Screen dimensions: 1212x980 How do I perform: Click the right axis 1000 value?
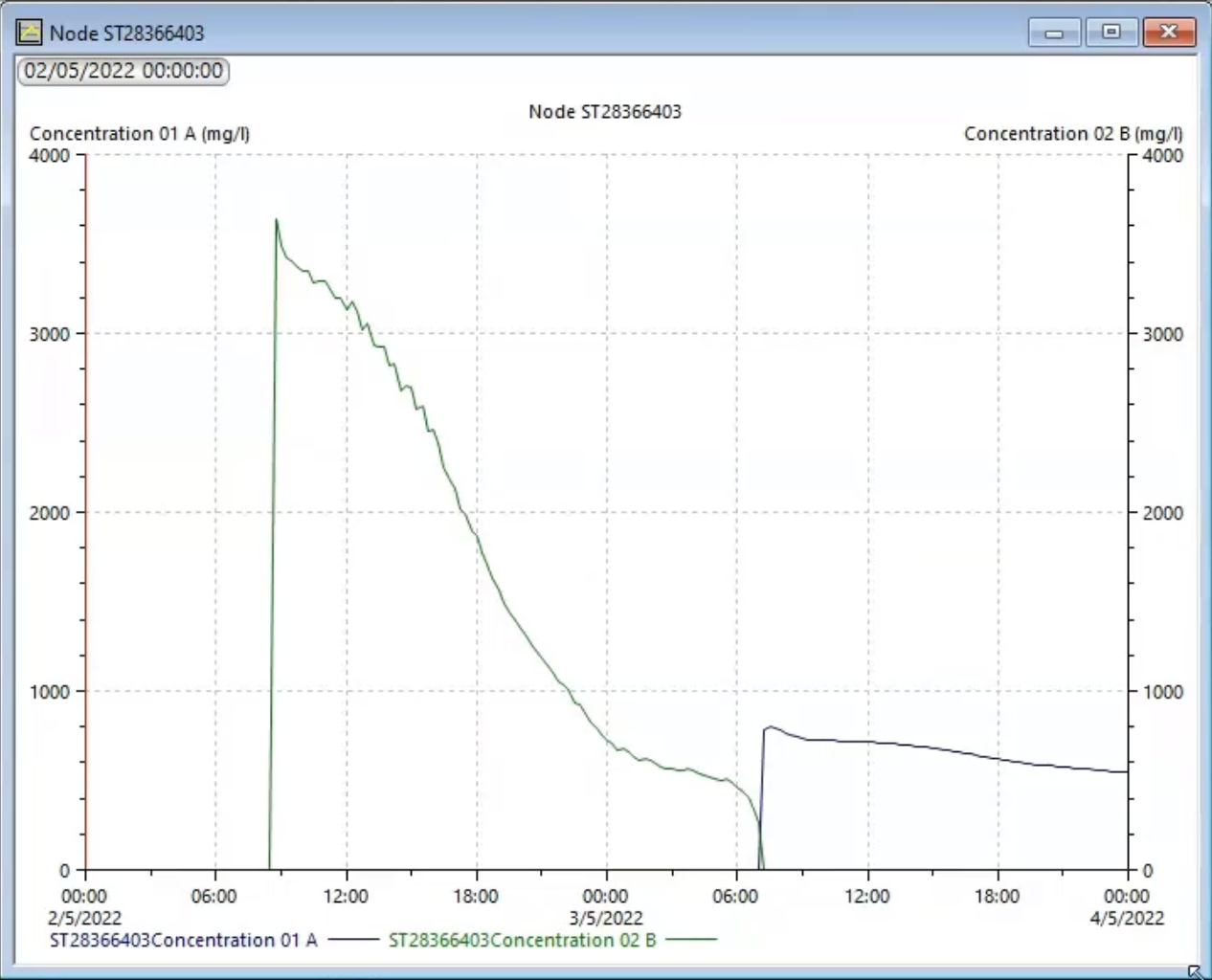tap(1162, 692)
